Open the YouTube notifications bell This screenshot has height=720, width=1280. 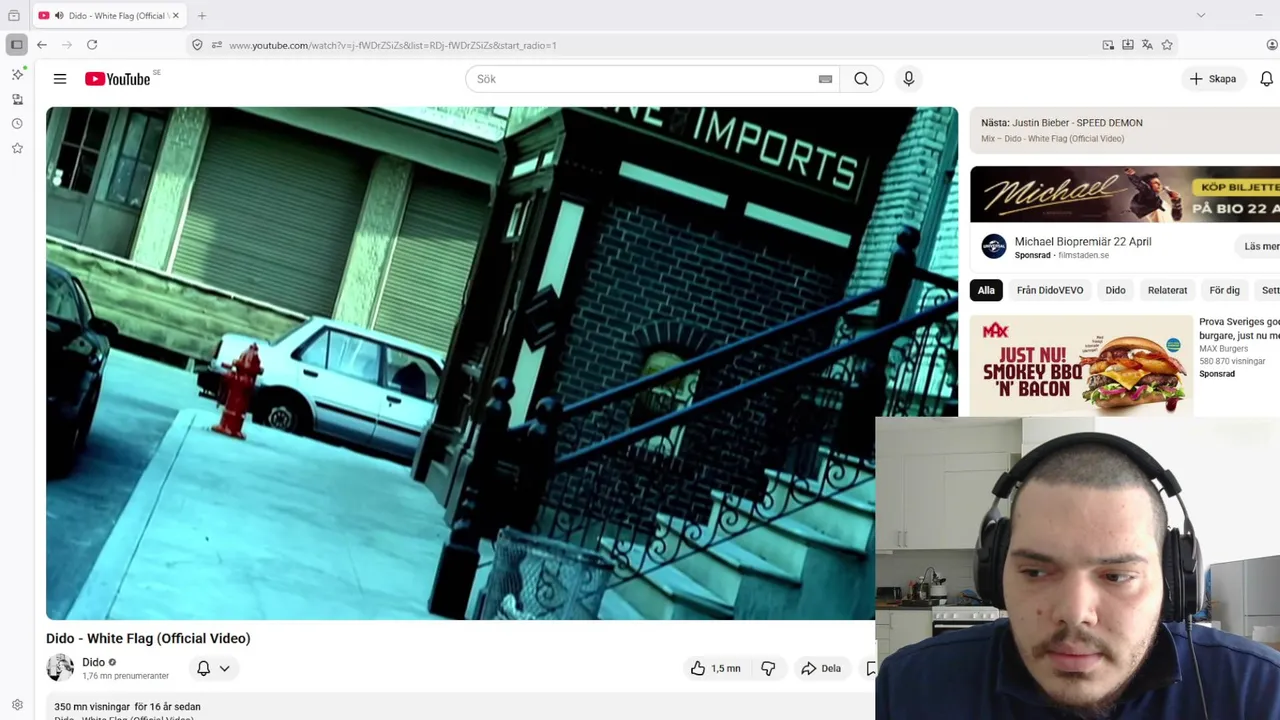[x=1266, y=79]
